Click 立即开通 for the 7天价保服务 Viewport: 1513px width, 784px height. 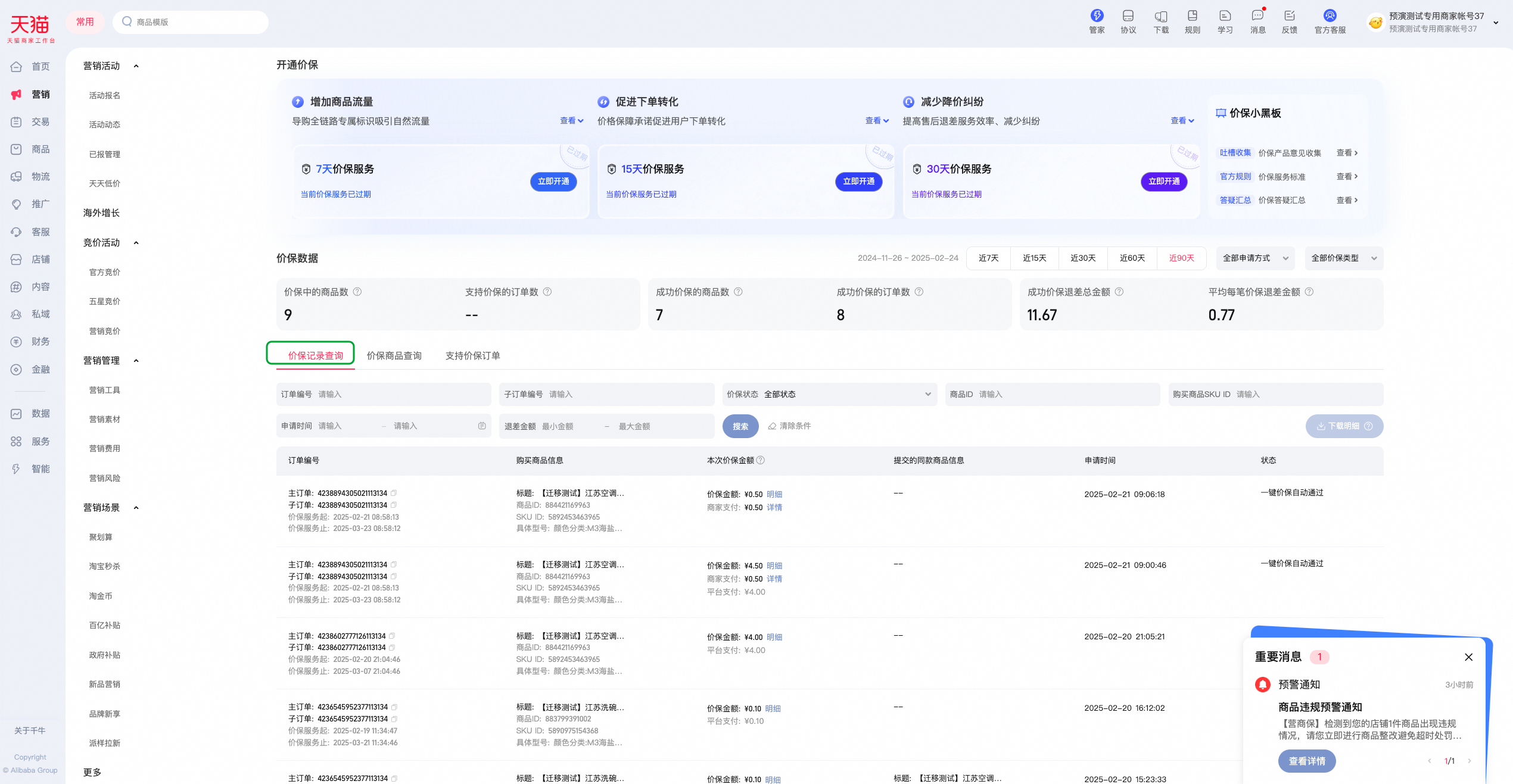tap(553, 182)
